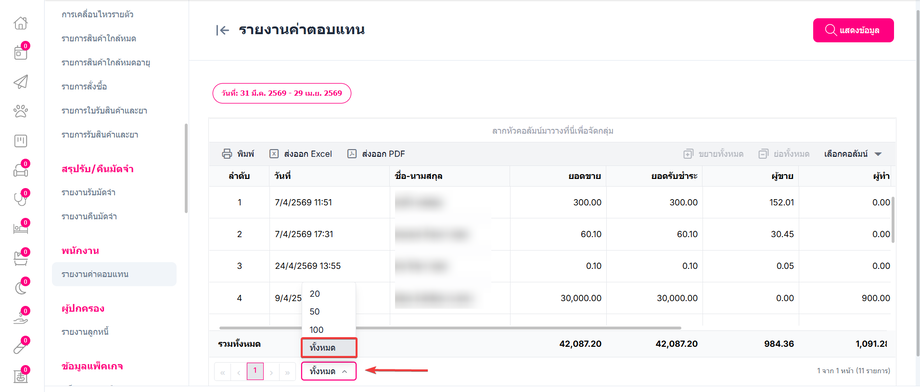Export table via ส่งออก PDF

(376, 154)
